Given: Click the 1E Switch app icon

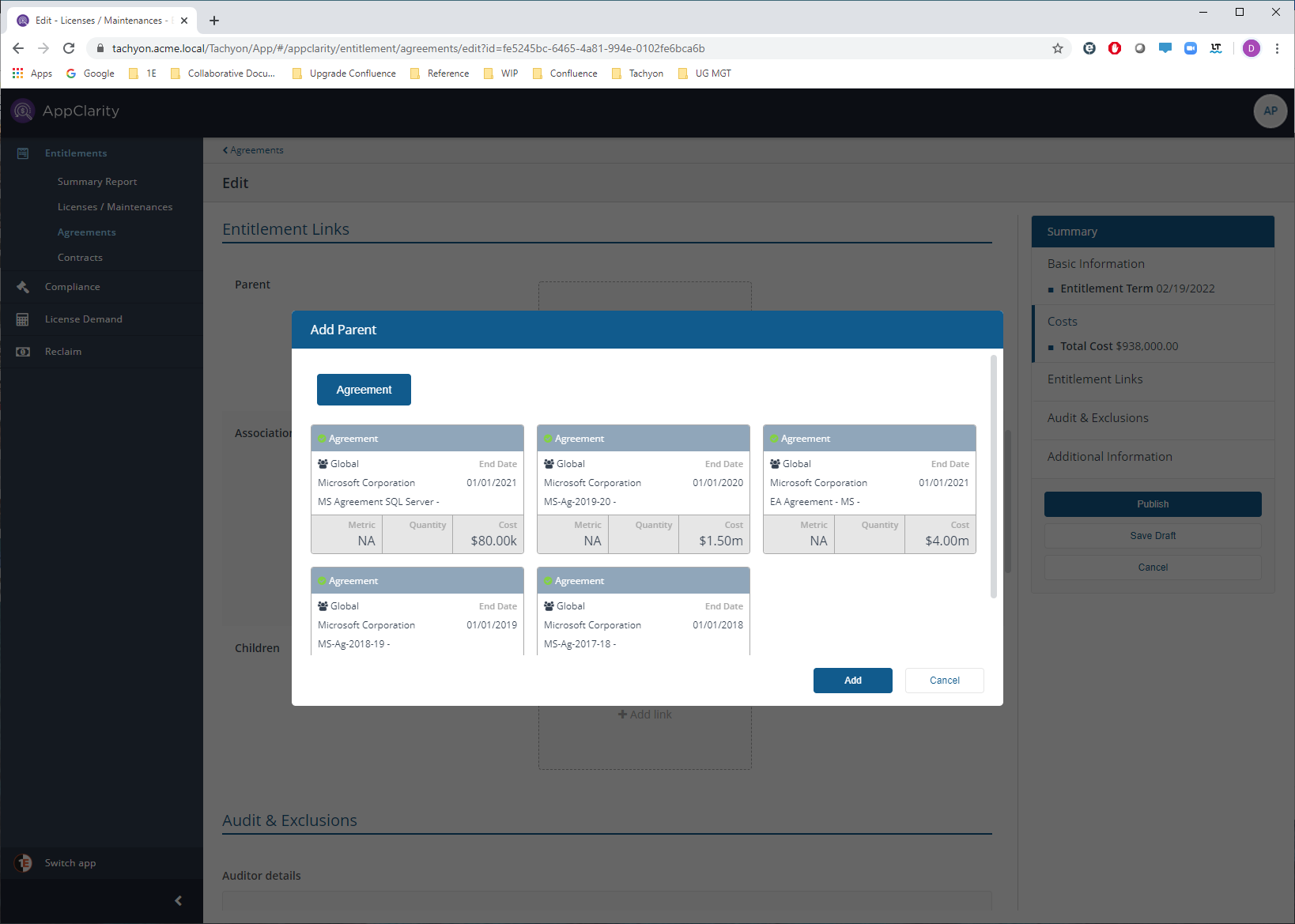Looking at the screenshot, I should pyautogui.click(x=23, y=863).
